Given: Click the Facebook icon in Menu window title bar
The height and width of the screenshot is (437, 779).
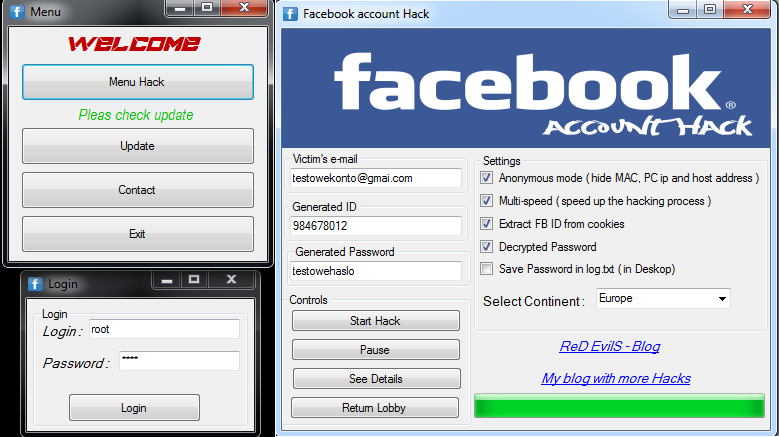Looking at the screenshot, I should (x=16, y=11).
